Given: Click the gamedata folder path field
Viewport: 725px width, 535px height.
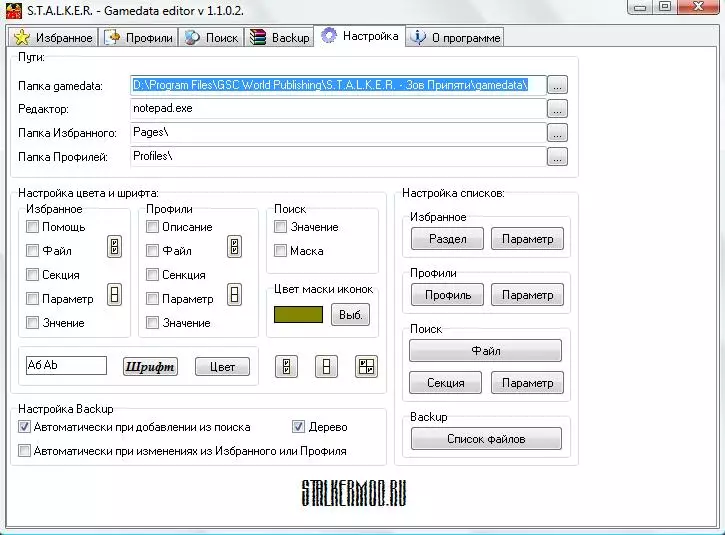Looking at the screenshot, I should (338, 85).
